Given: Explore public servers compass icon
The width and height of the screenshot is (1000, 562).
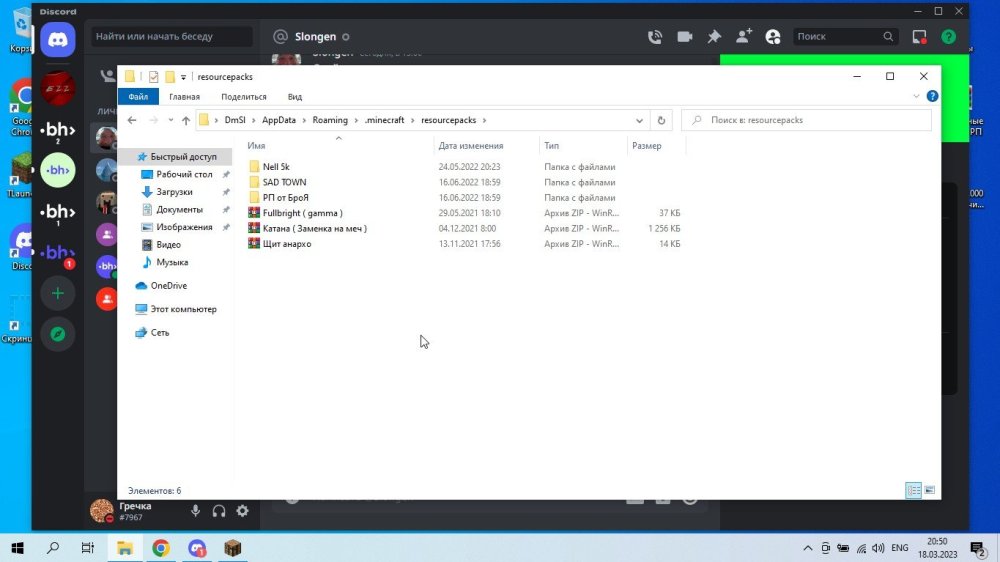Looking at the screenshot, I should (x=57, y=334).
